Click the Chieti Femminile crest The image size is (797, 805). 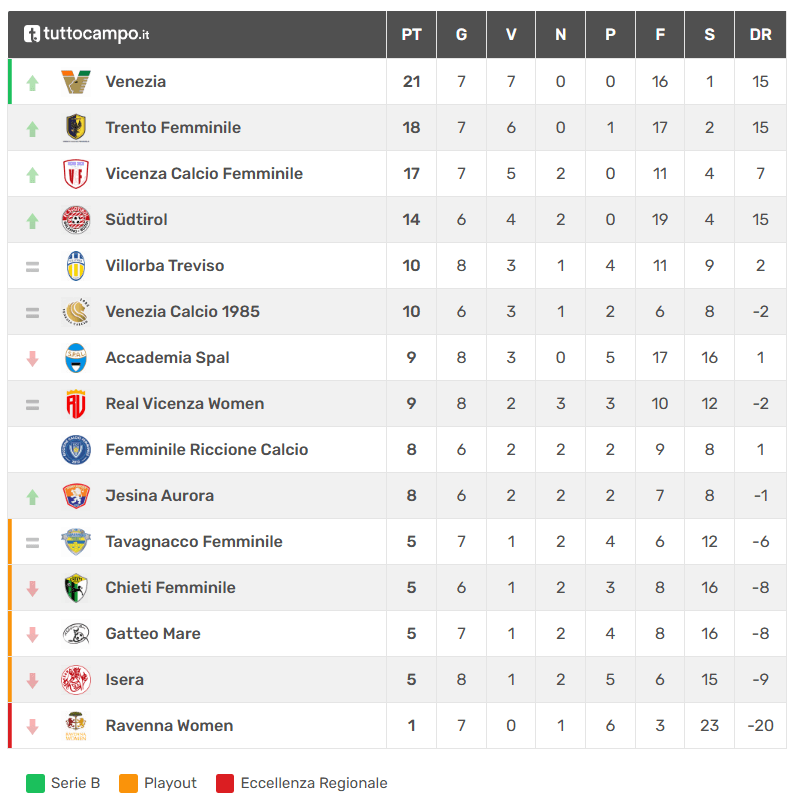[x=75, y=587]
